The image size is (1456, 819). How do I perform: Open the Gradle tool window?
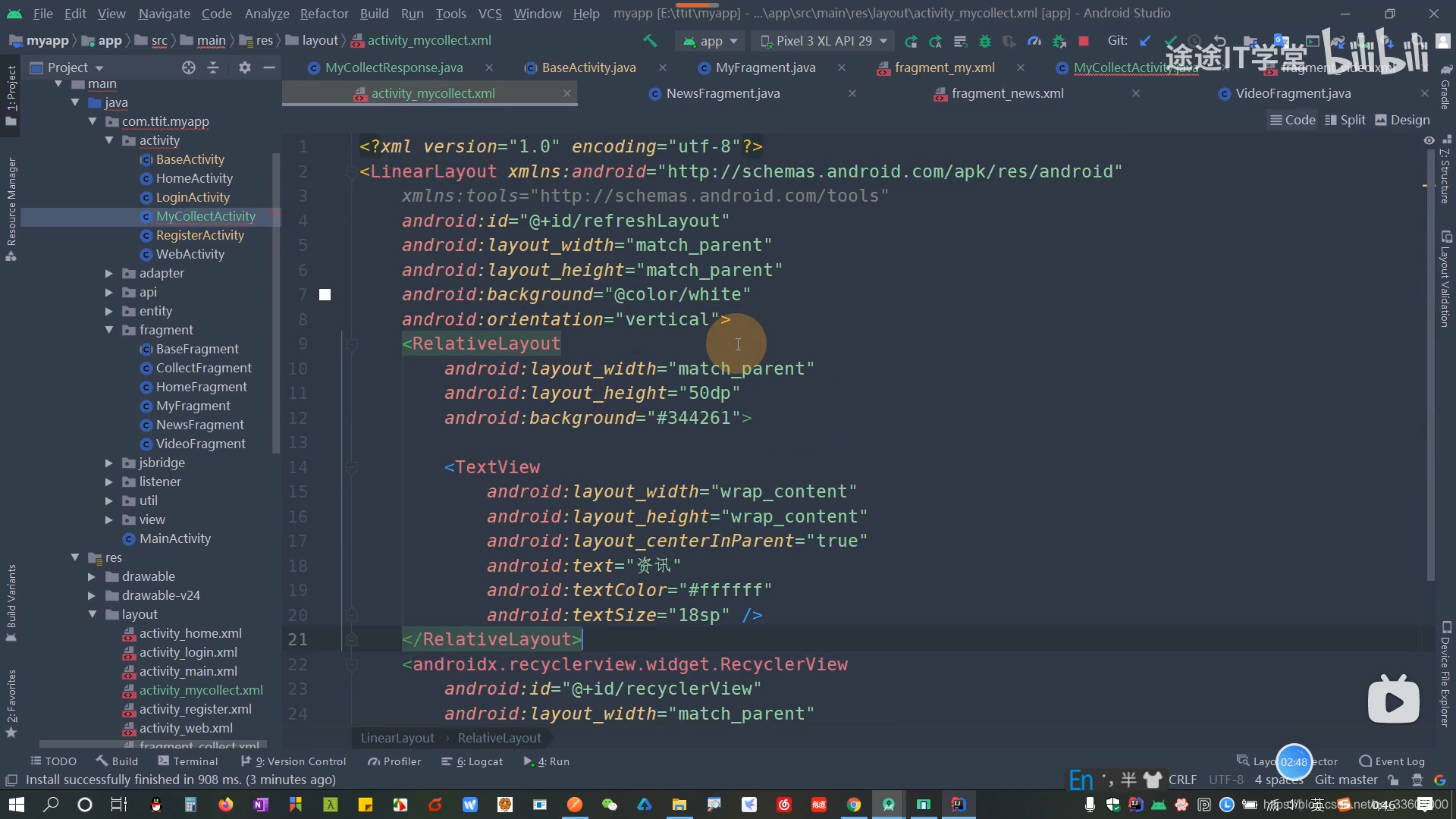1445,87
